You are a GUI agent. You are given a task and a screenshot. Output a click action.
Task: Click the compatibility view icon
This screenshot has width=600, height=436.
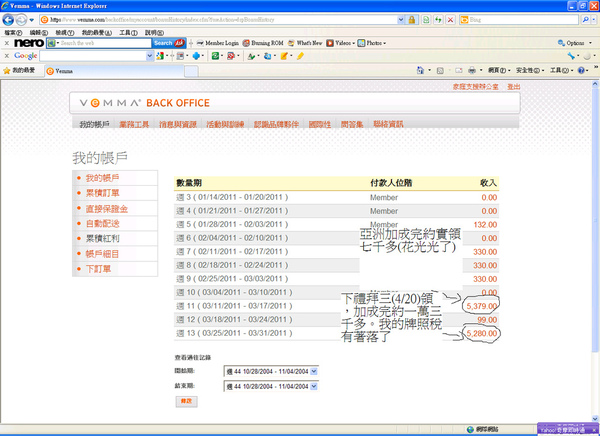426,20
